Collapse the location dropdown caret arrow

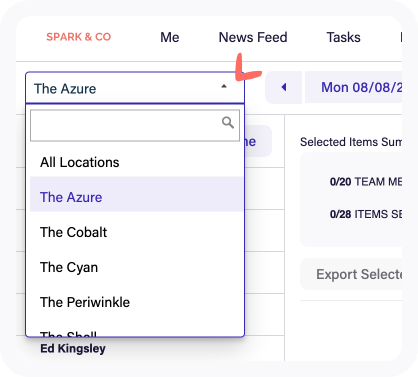tap(224, 87)
